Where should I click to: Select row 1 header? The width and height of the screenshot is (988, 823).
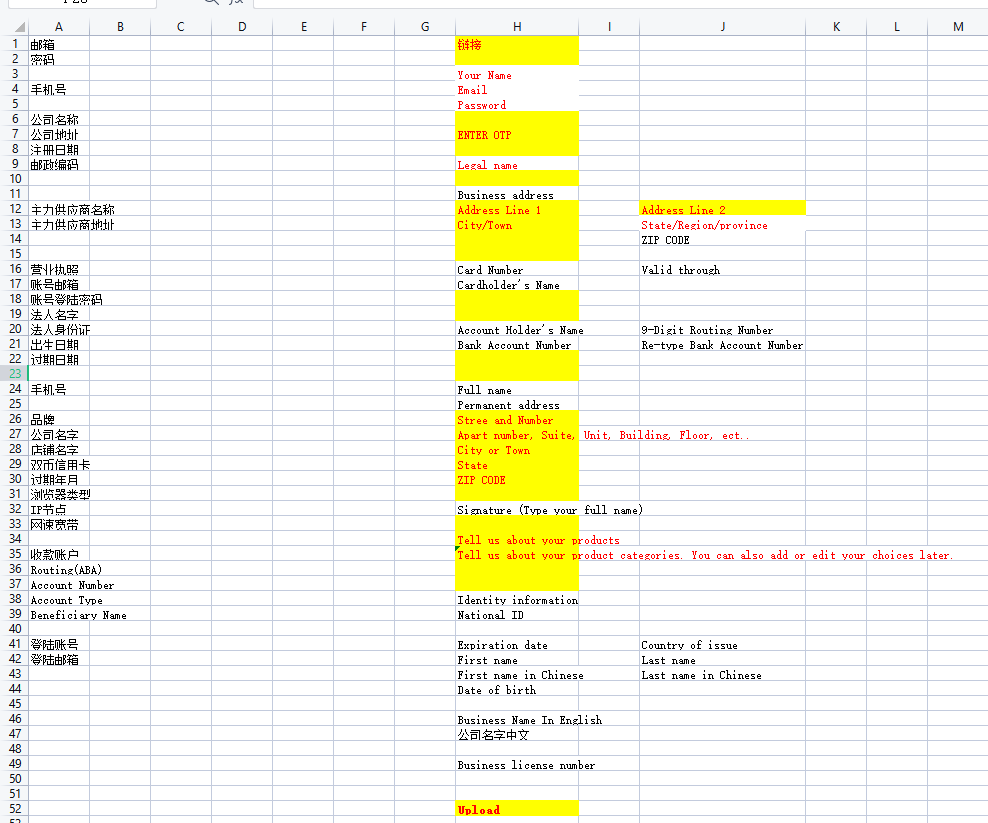coord(14,44)
